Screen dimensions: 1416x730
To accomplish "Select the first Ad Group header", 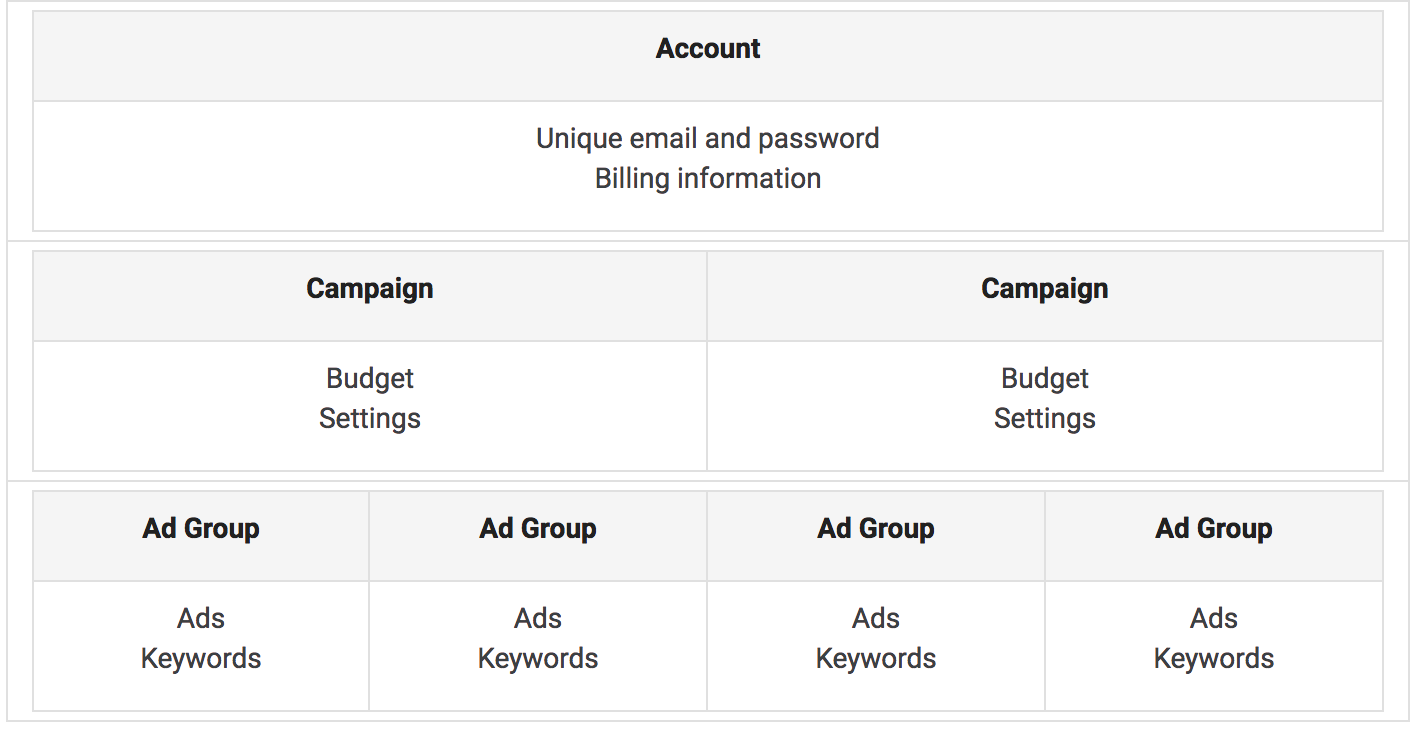I will (201, 529).
